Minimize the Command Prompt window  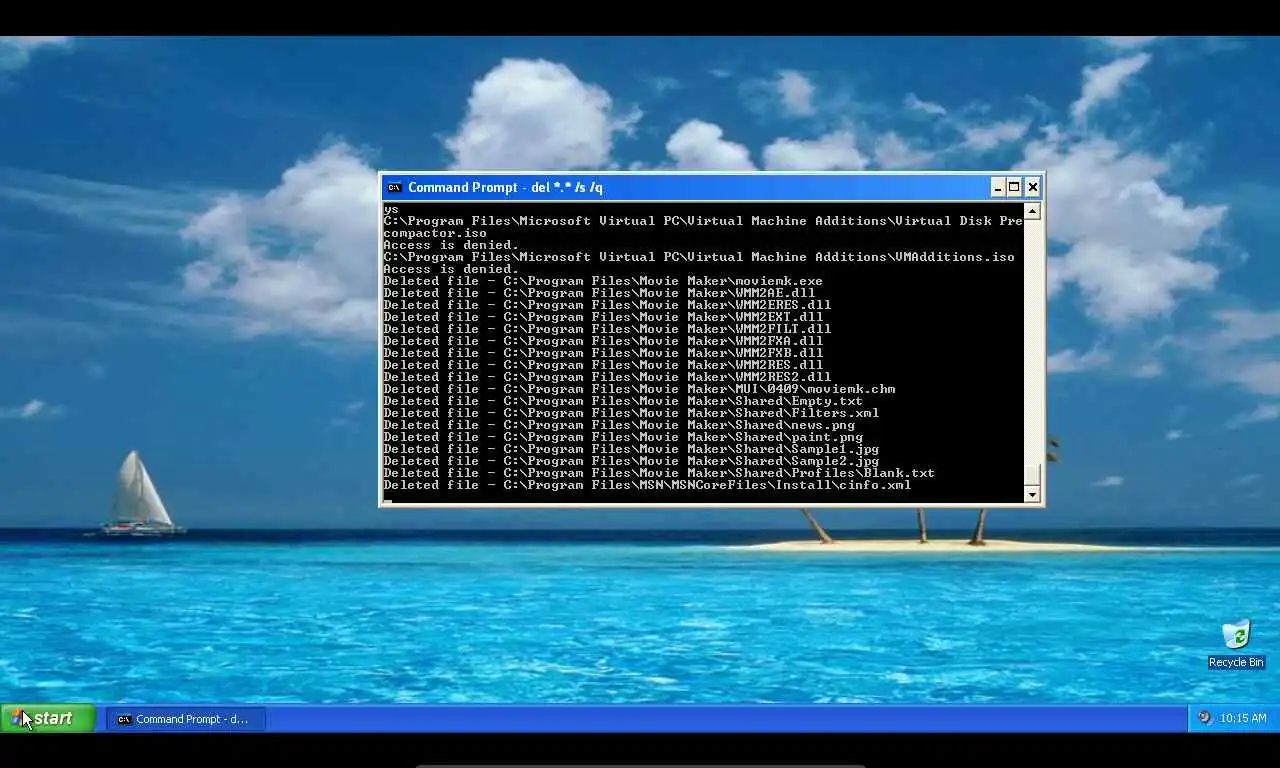pyautogui.click(x=997, y=187)
